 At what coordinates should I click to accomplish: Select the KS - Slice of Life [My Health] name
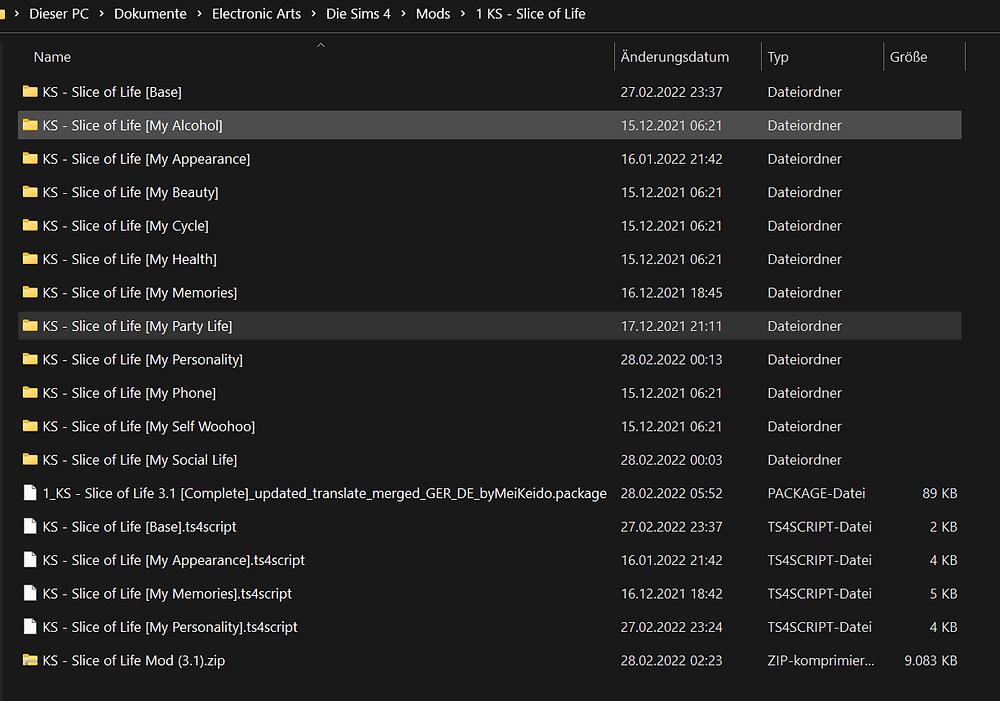click(x=130, y=260)
